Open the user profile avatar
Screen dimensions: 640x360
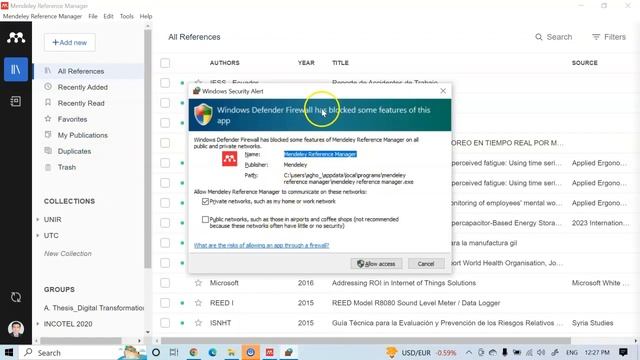click(16, 329)
